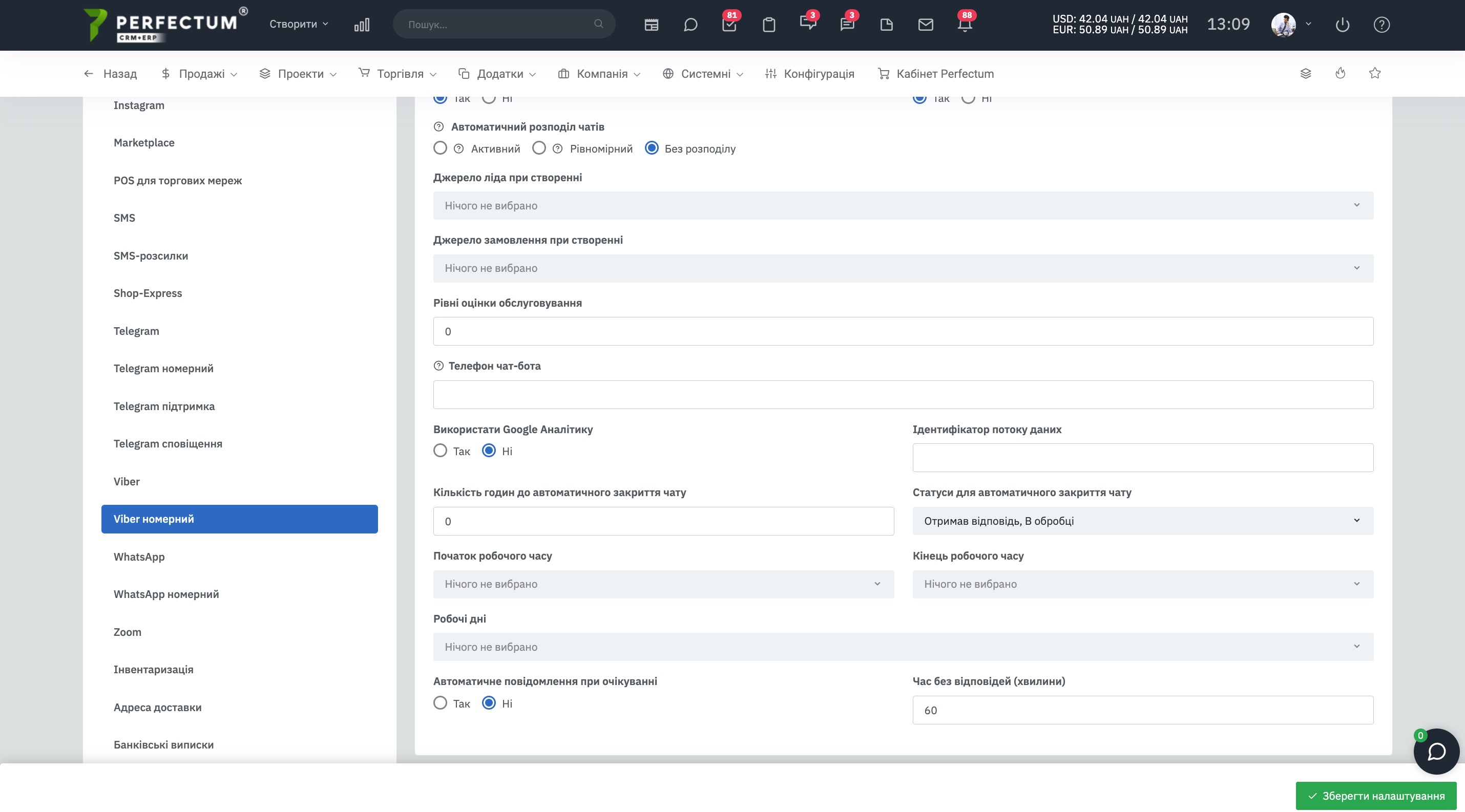Viewport: 1465px width, 812px height.
Task: Open the help question mark icon
Action: coord(1382,25)
